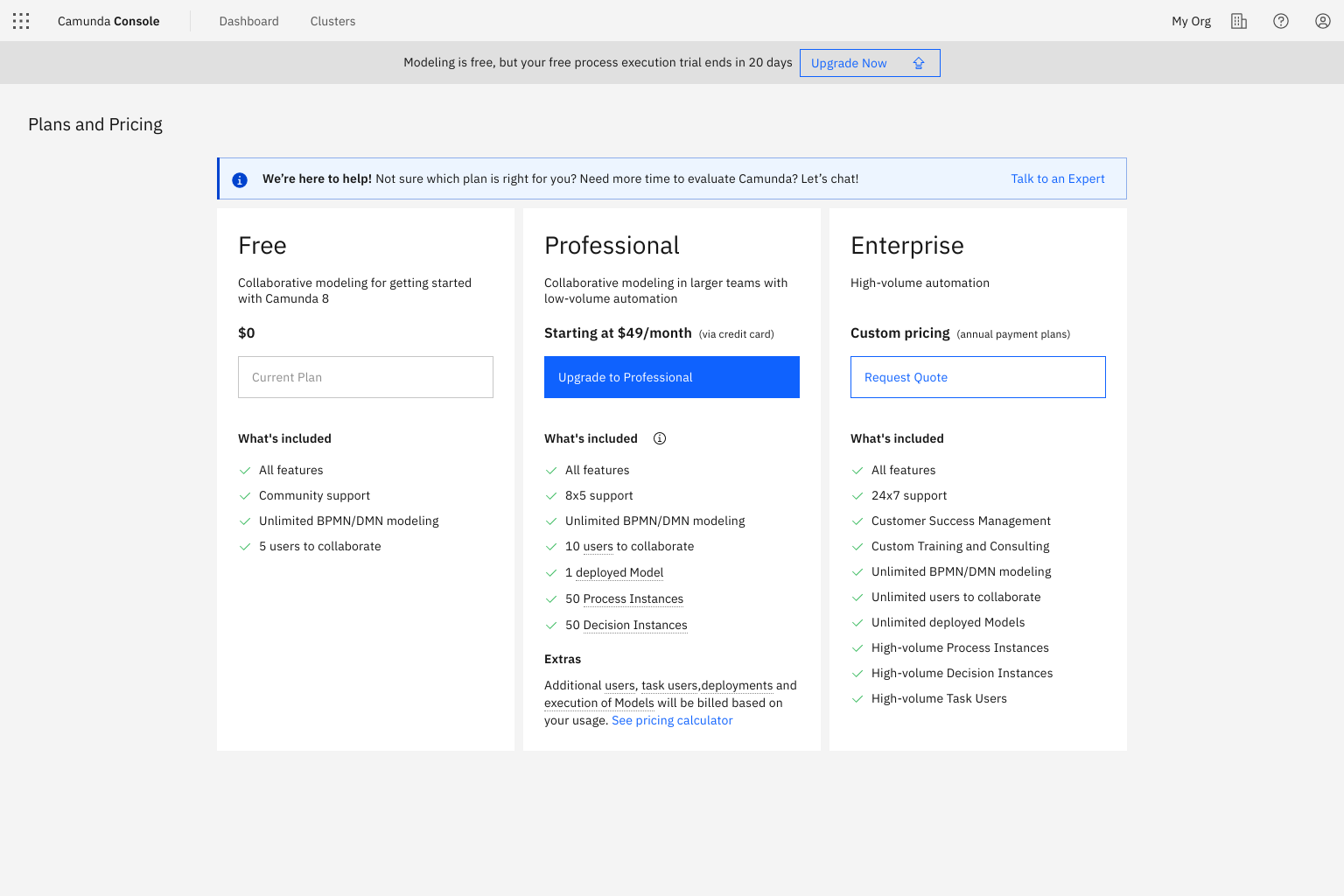
Task: Click Talk to an Expert link
Action: click(x=1057, y=178)
